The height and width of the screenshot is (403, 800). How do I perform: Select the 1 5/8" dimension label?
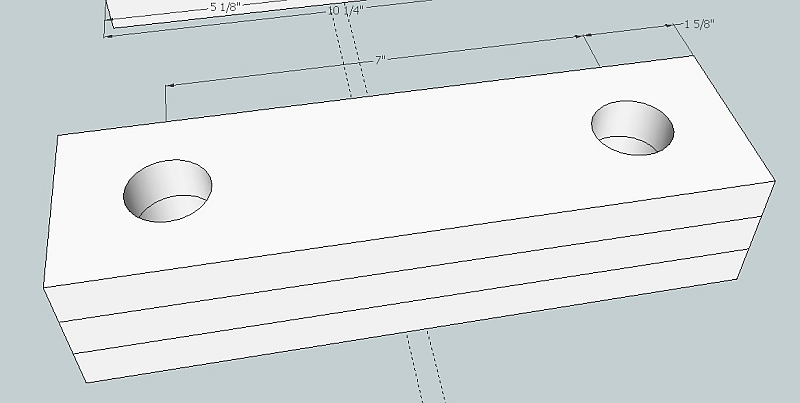[x=699, y=24]
